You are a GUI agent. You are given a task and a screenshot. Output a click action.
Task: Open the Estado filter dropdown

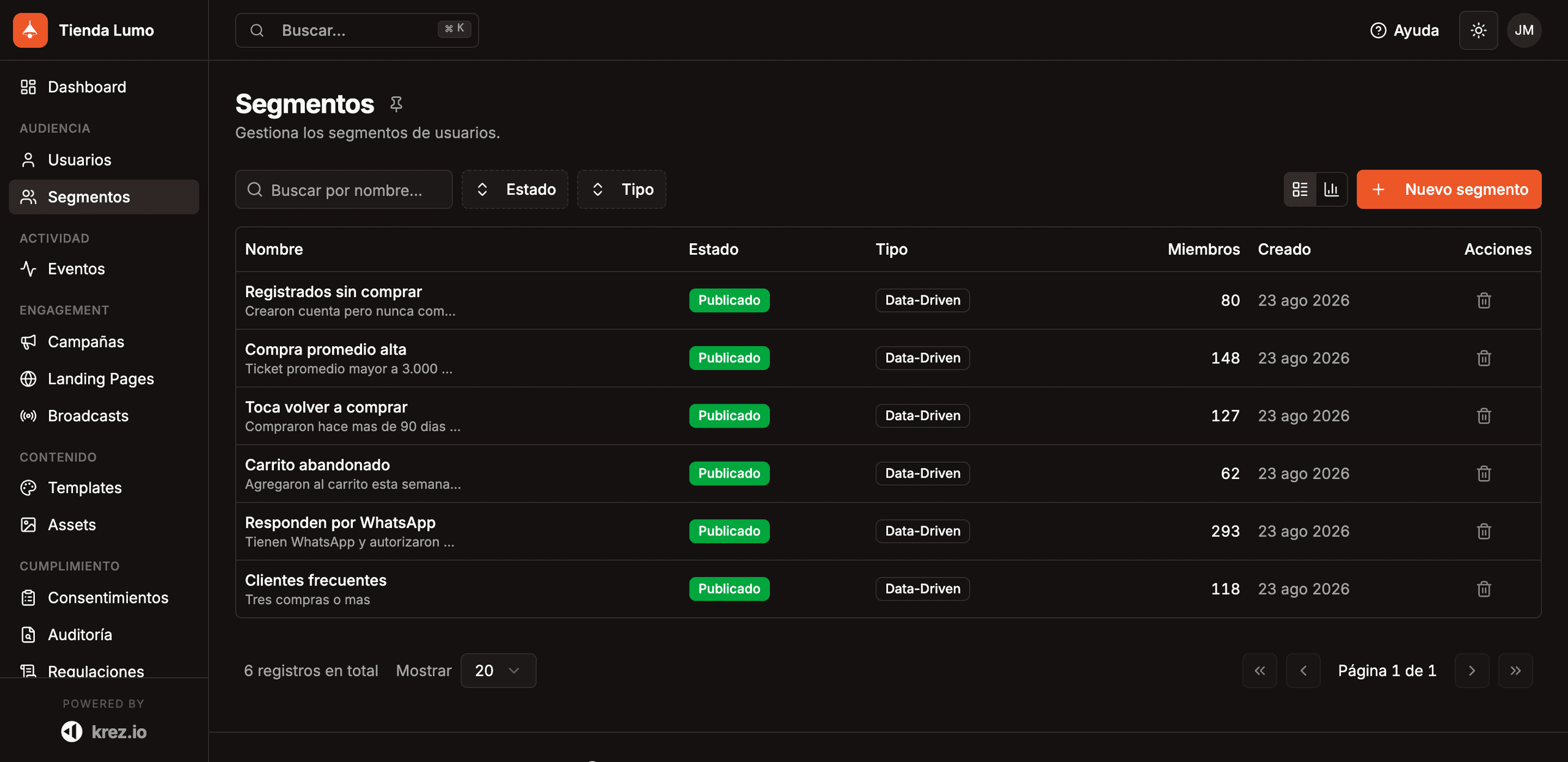[x=515, y=189]
